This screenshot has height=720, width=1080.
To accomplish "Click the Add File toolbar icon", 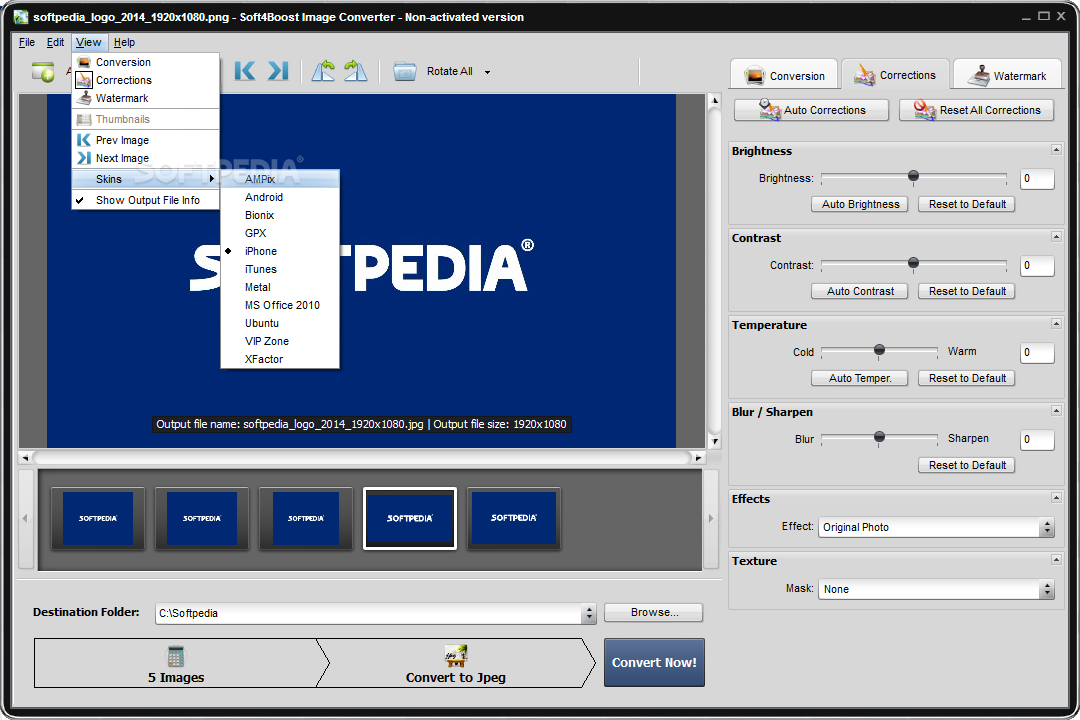I will click(43, 72).
